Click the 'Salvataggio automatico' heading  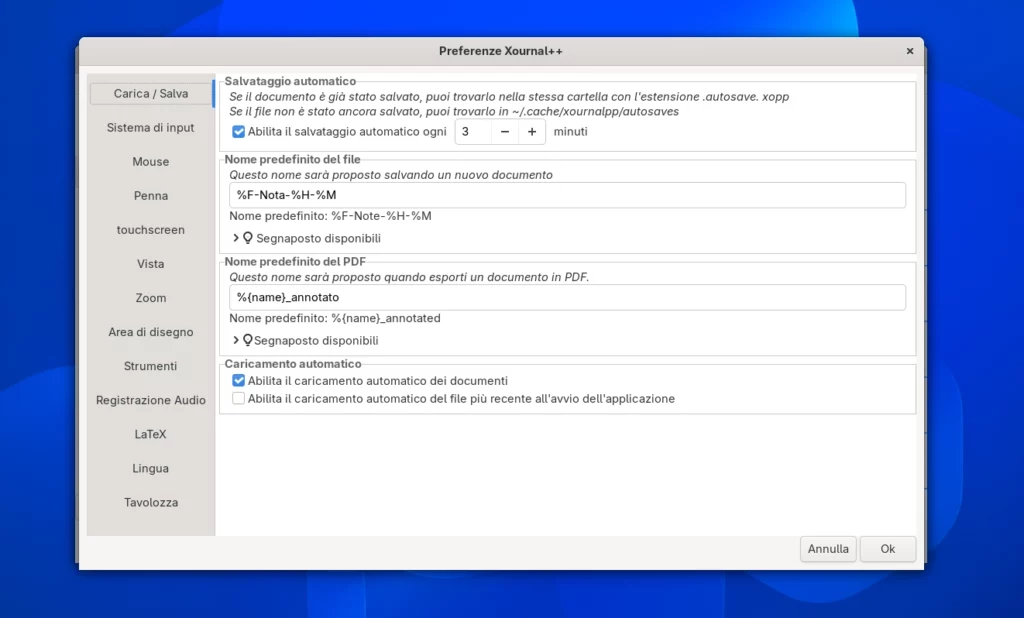(x=290, y=81)
